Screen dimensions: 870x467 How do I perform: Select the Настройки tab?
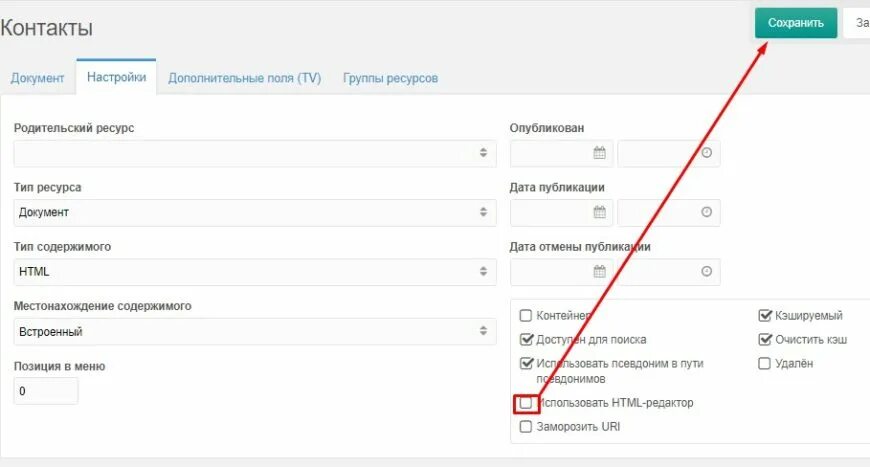pyautogui.click(x=117, y=77)
